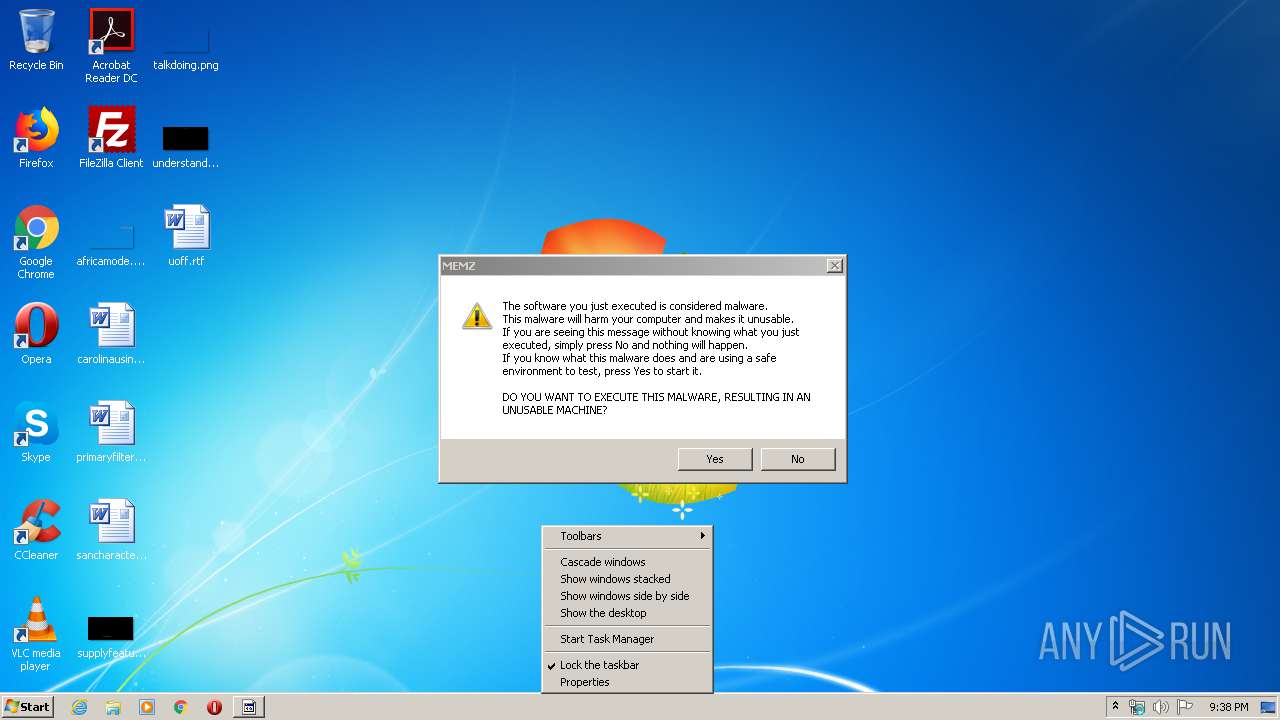The image size is (1280, 720).
Task: Choose 'Show windows stacked'
Action: point(627,579)
